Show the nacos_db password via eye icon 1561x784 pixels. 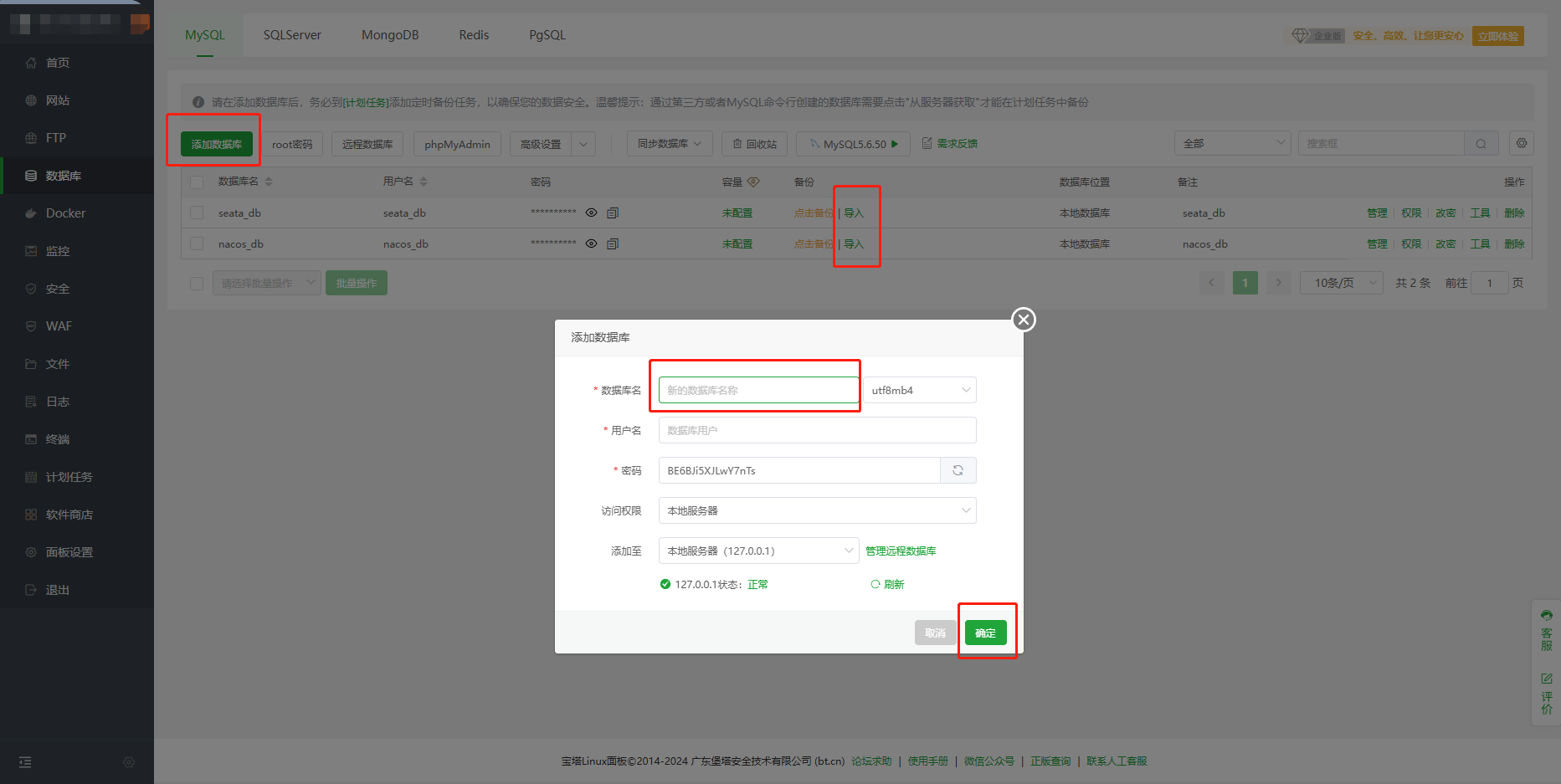[x=591, y=244]
